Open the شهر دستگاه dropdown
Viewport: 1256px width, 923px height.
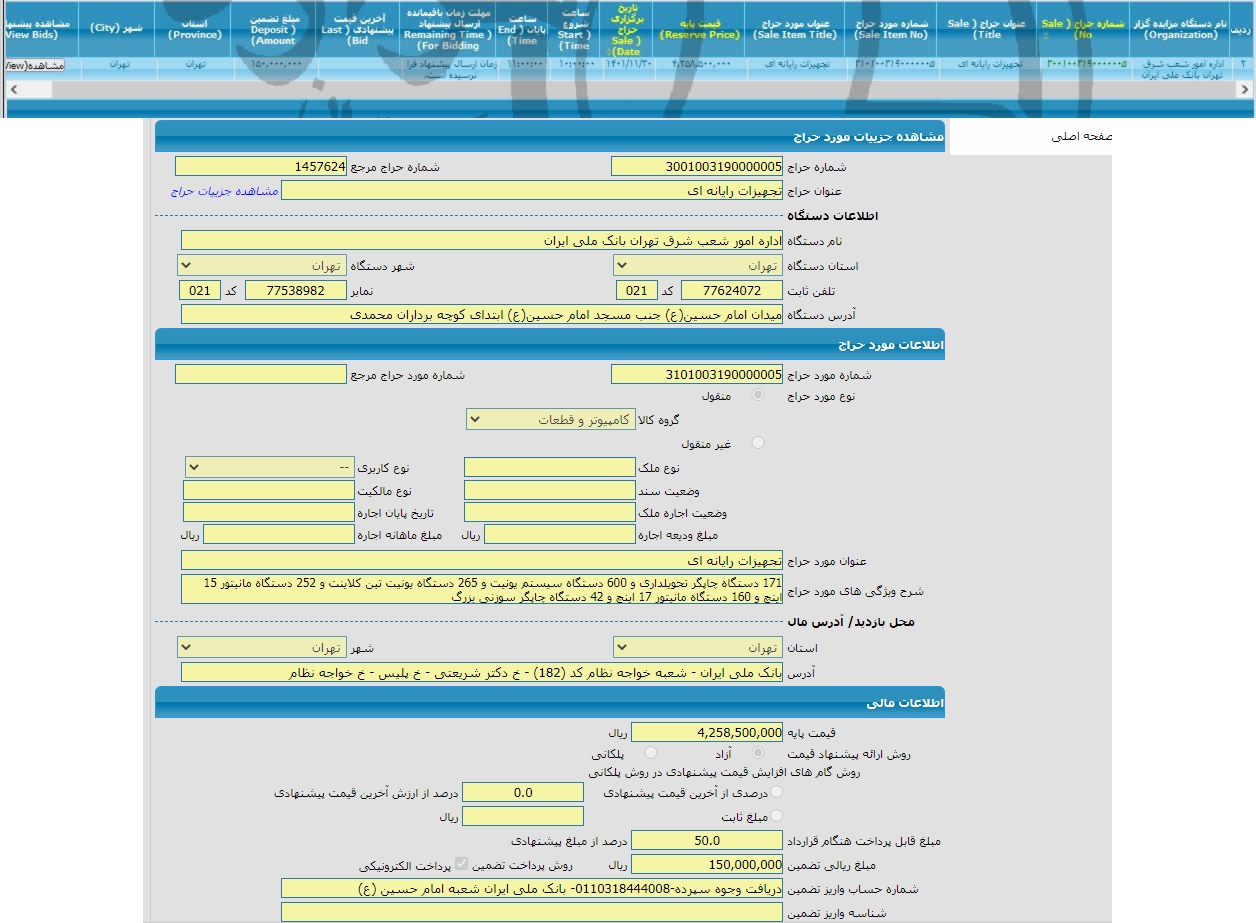(x=262, y=266)
